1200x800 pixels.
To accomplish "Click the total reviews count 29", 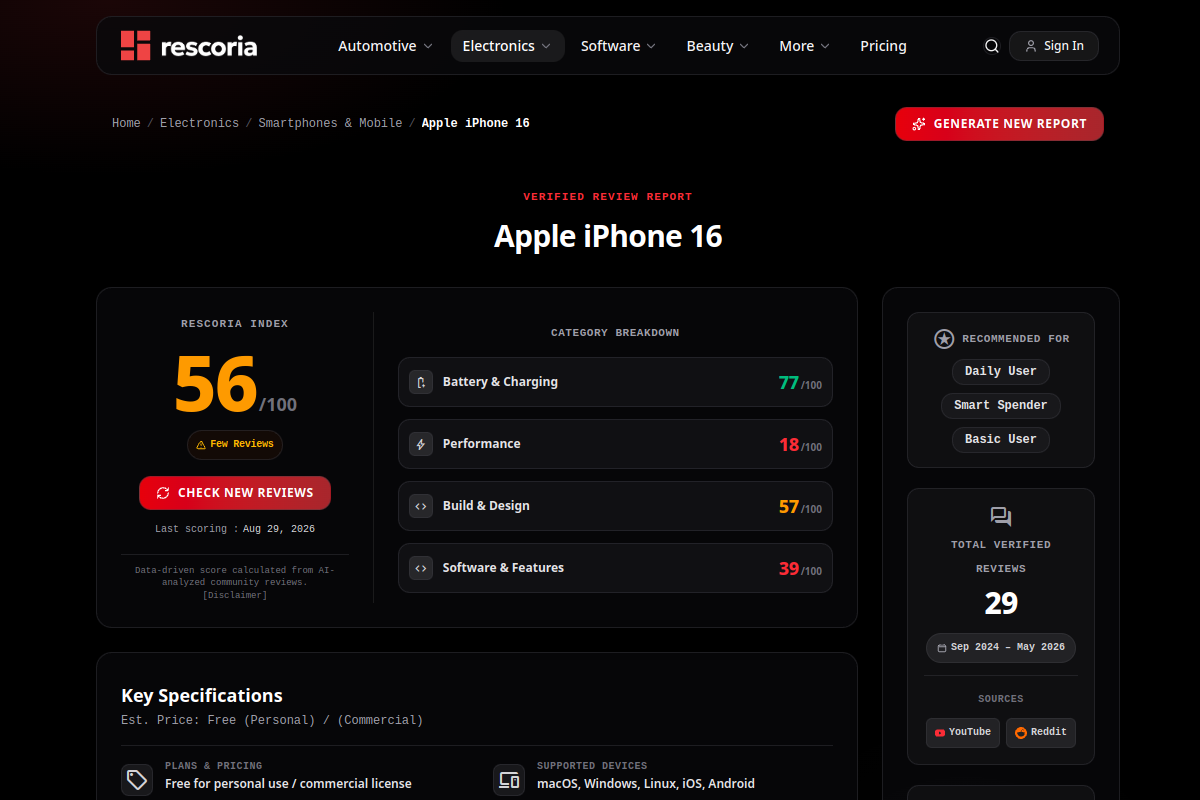I will (x=1001, y=603).
